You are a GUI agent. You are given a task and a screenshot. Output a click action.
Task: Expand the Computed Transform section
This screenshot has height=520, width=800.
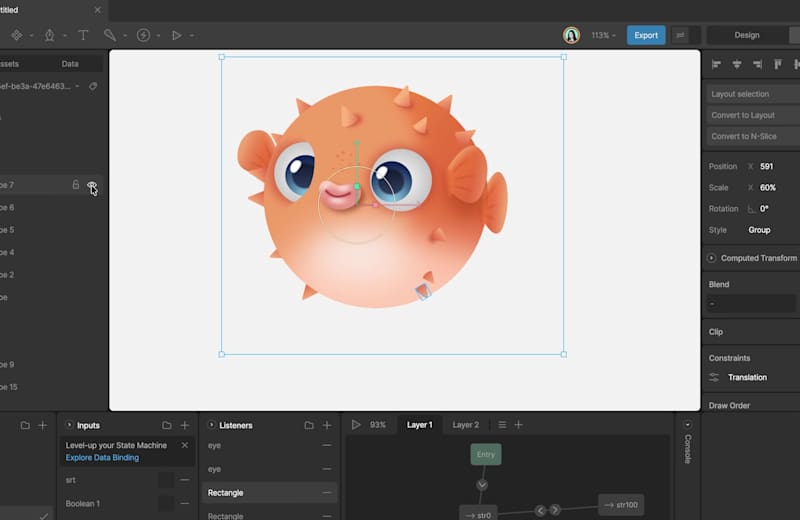pos(711,258)
